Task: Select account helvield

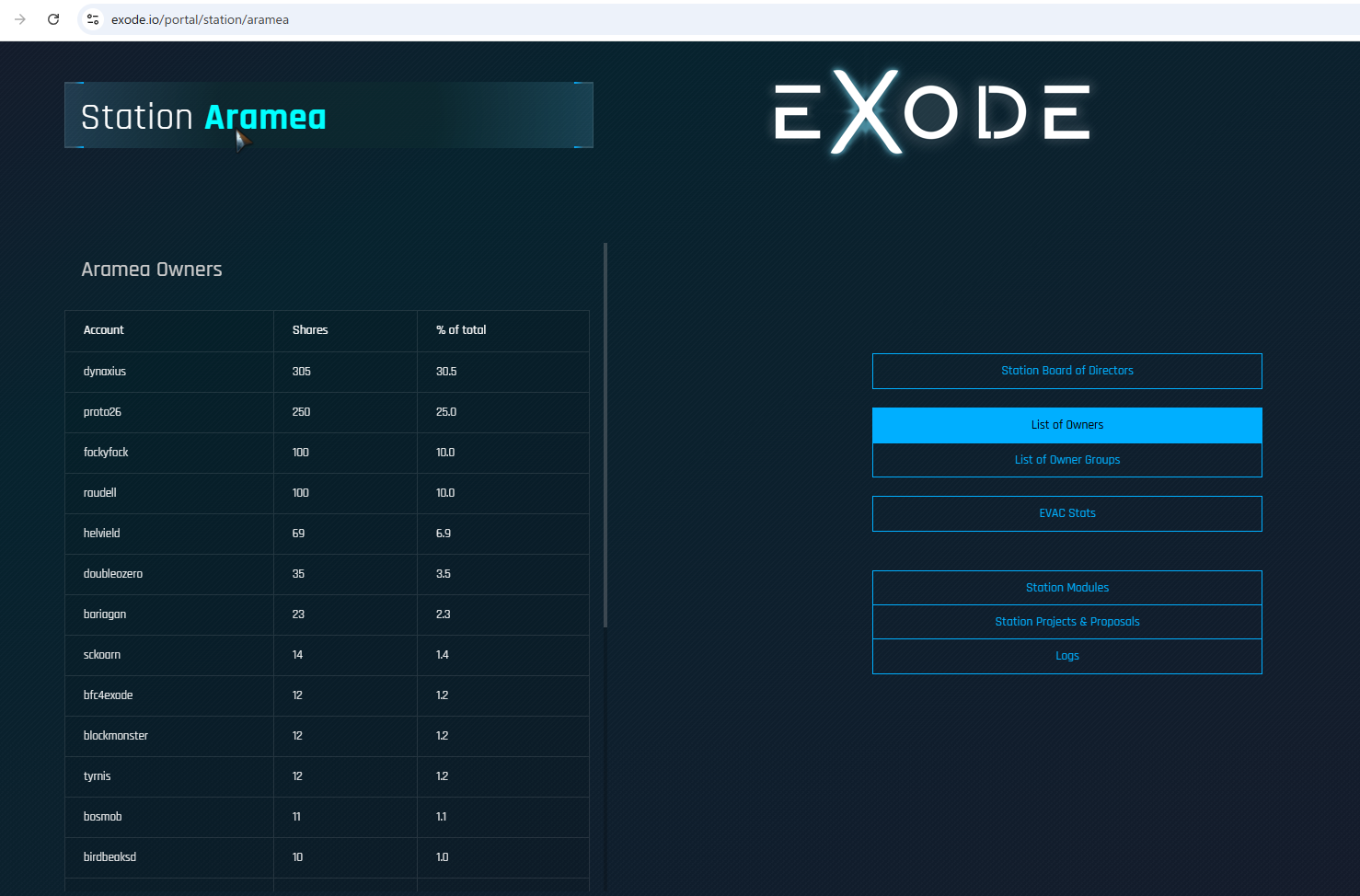Action: (x=101, y=534)
